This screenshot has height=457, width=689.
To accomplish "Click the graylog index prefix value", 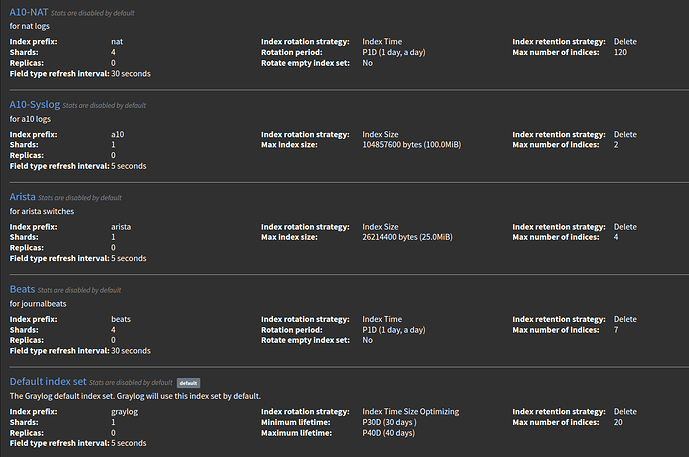I will coord(124,412).
